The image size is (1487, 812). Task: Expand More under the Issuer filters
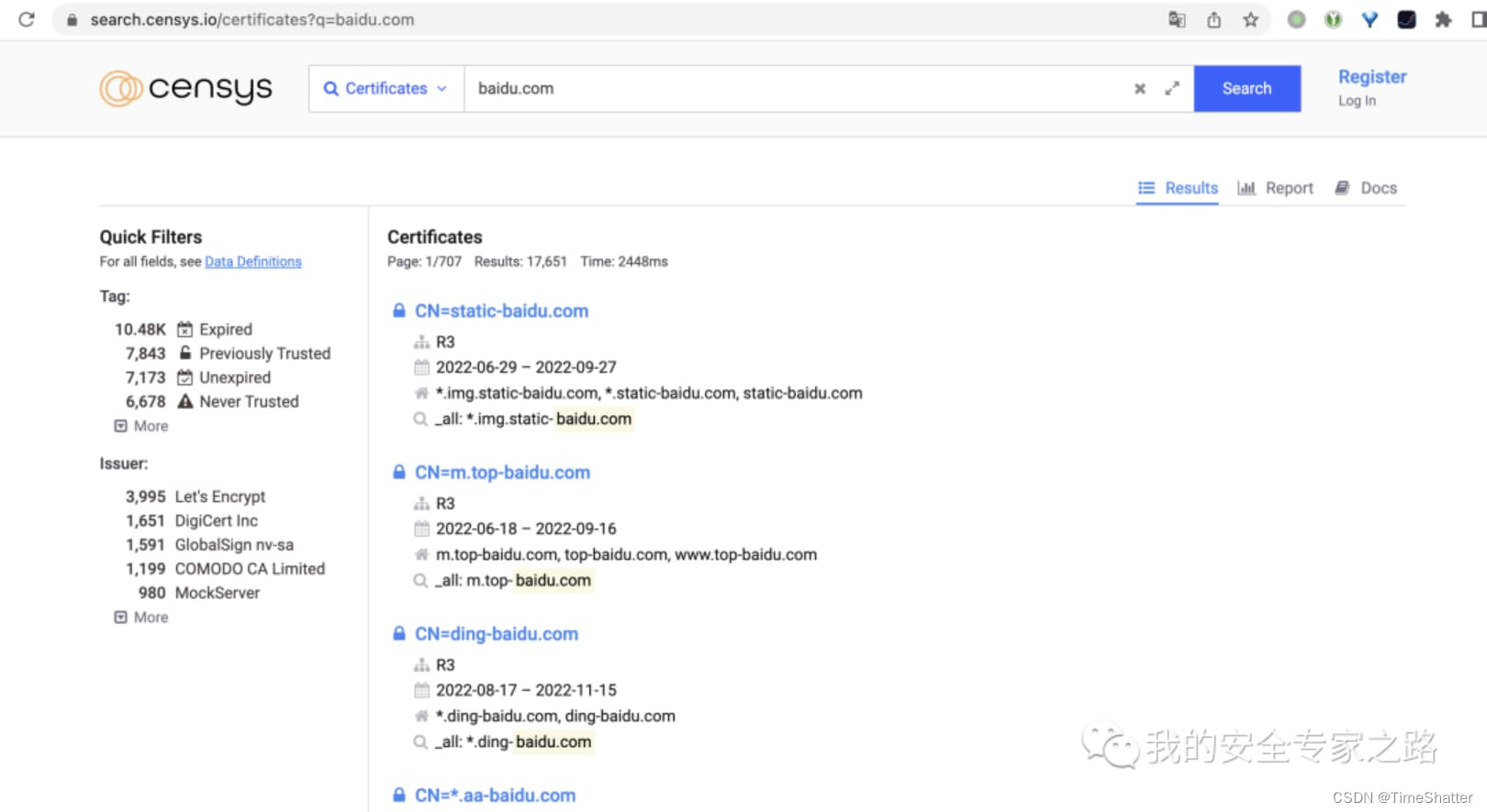(x=141, y=617)
